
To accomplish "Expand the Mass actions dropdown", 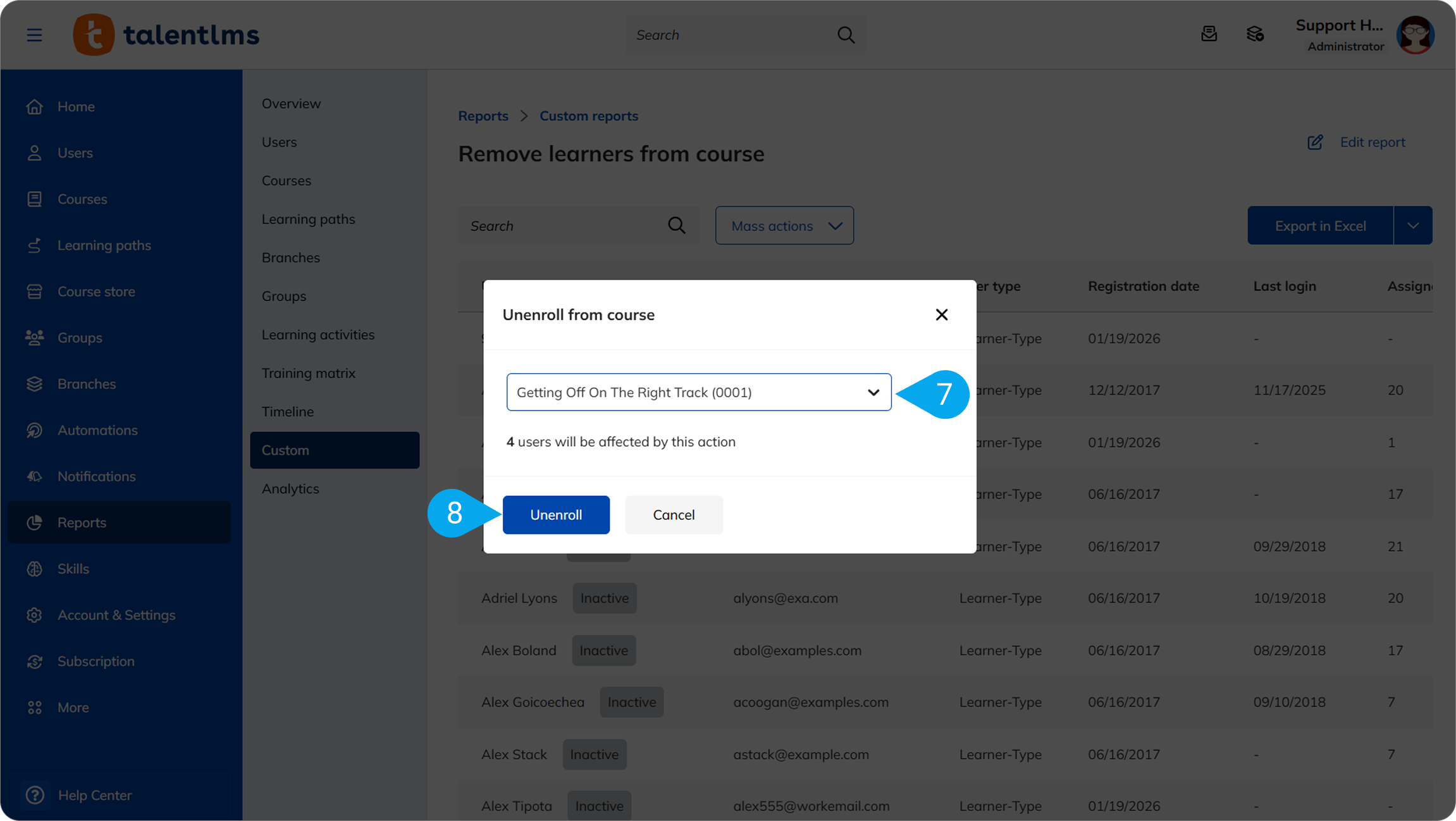I will [x=784, y=226].
